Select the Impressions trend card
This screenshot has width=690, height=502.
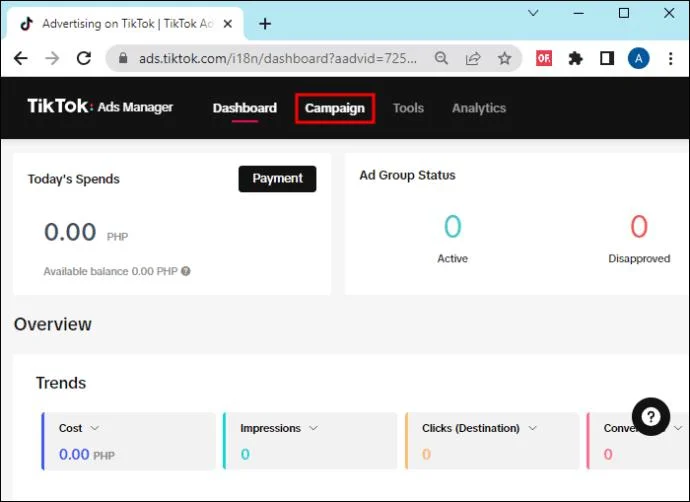pos(310,441)
